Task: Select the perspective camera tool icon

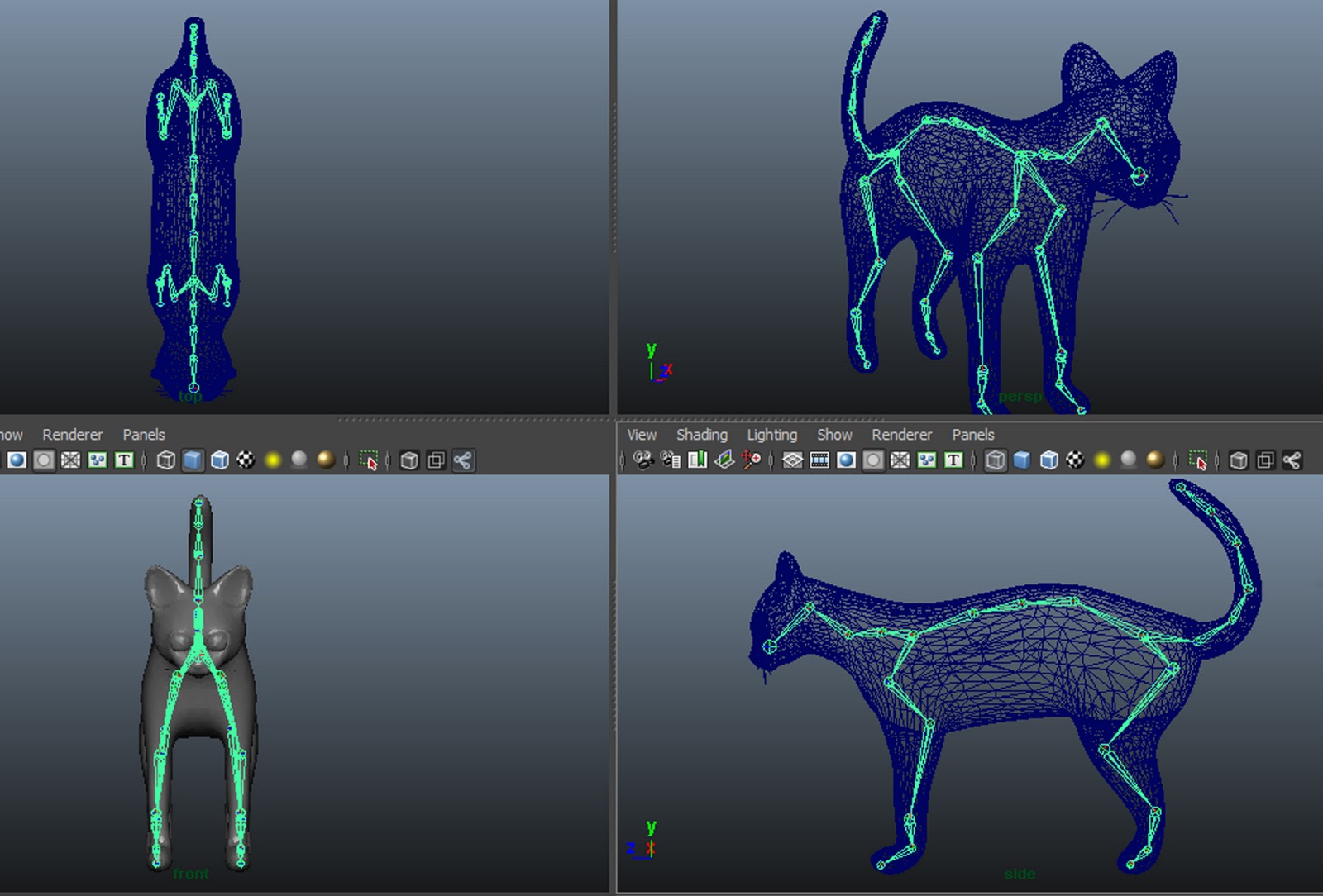Action: (x=642, y=460)
